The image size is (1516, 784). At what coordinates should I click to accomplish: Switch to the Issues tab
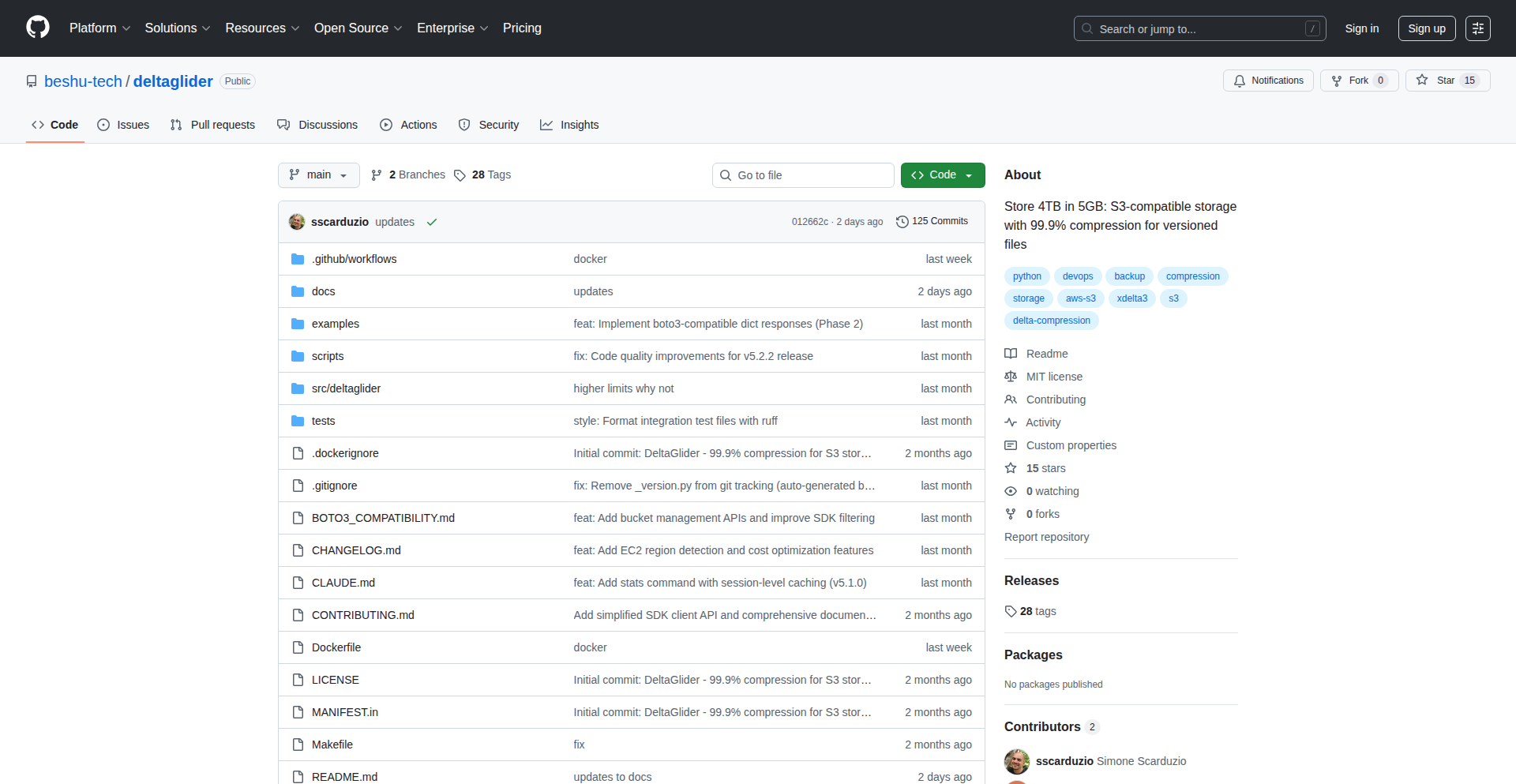(x=123, y=125)
